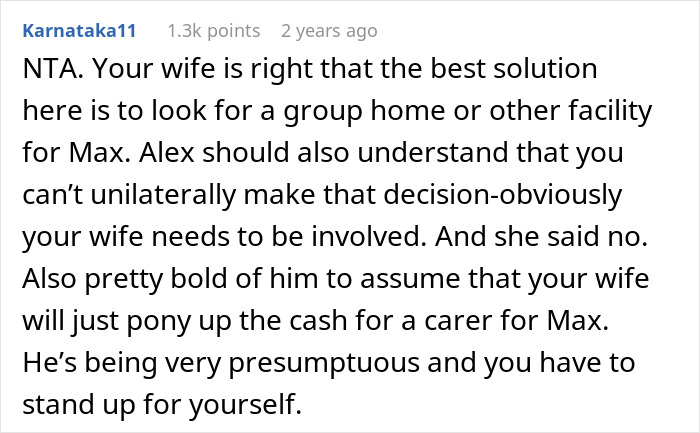Image resolution: width=700 pixels, height=433 pixels.
Task: Click the words 'carer for Max.'
Action: (x=517, y=321)
